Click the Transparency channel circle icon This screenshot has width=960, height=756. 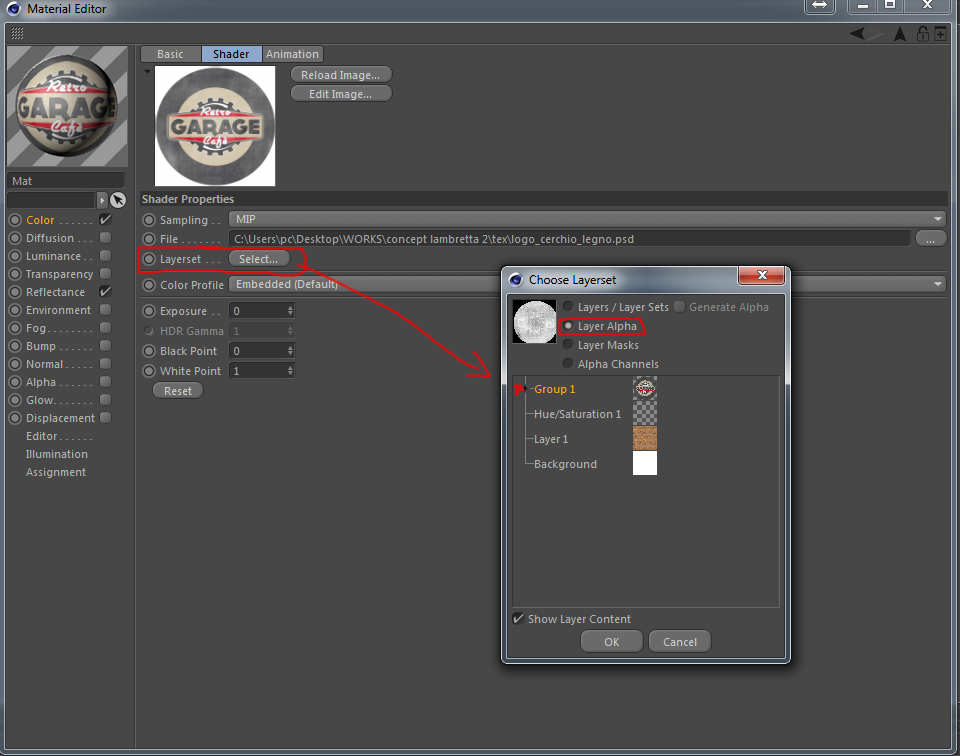[x=15, y=274]
